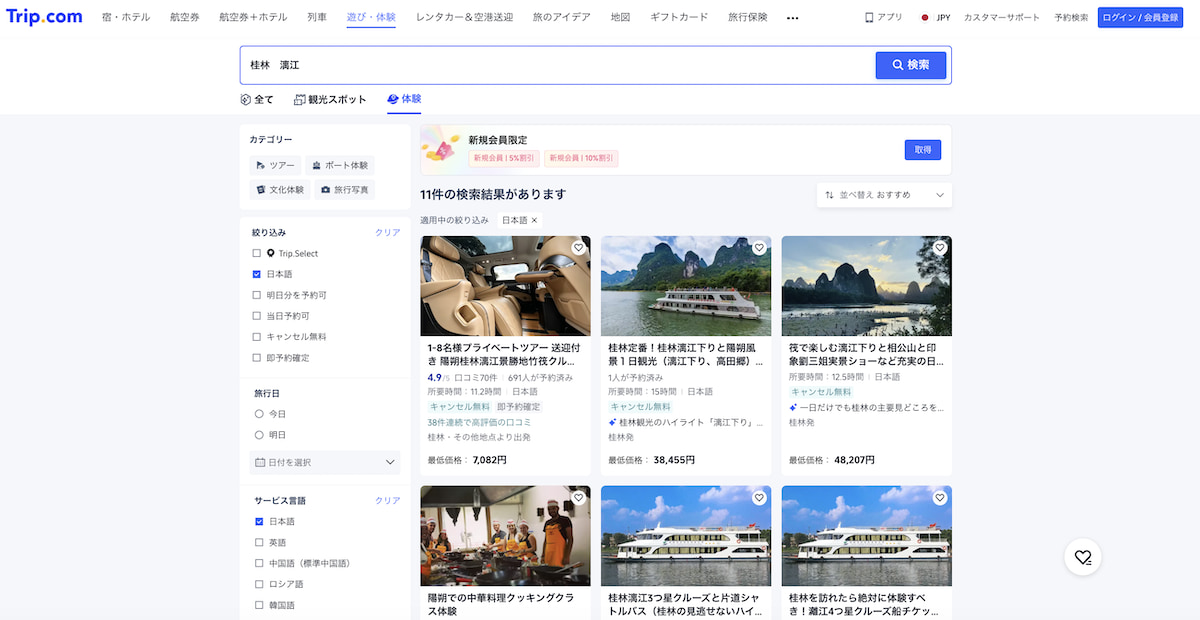Switch to the 観光スポット tab

click(330, 100)
